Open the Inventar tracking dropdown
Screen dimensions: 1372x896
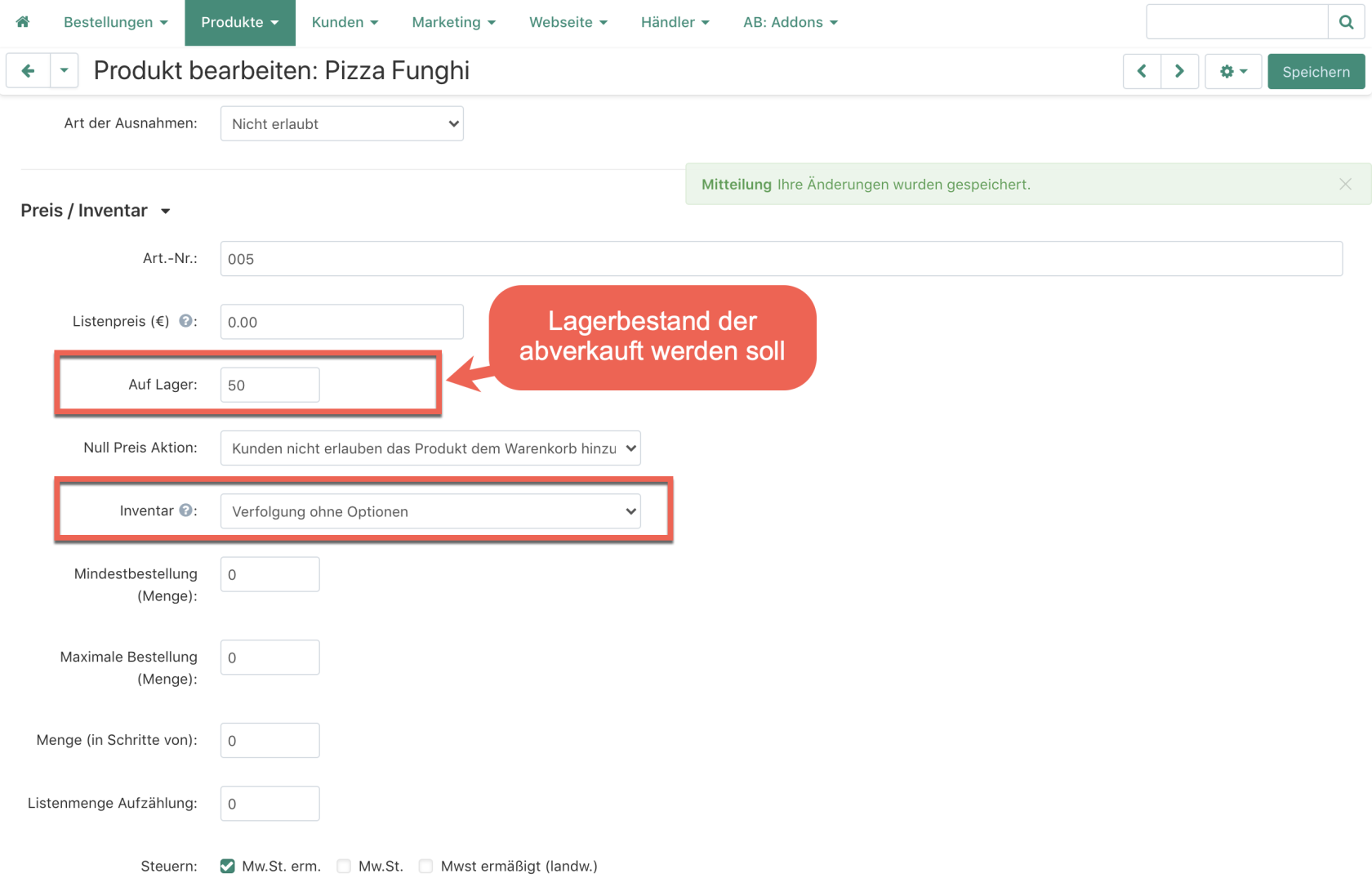tap(430, 511)
